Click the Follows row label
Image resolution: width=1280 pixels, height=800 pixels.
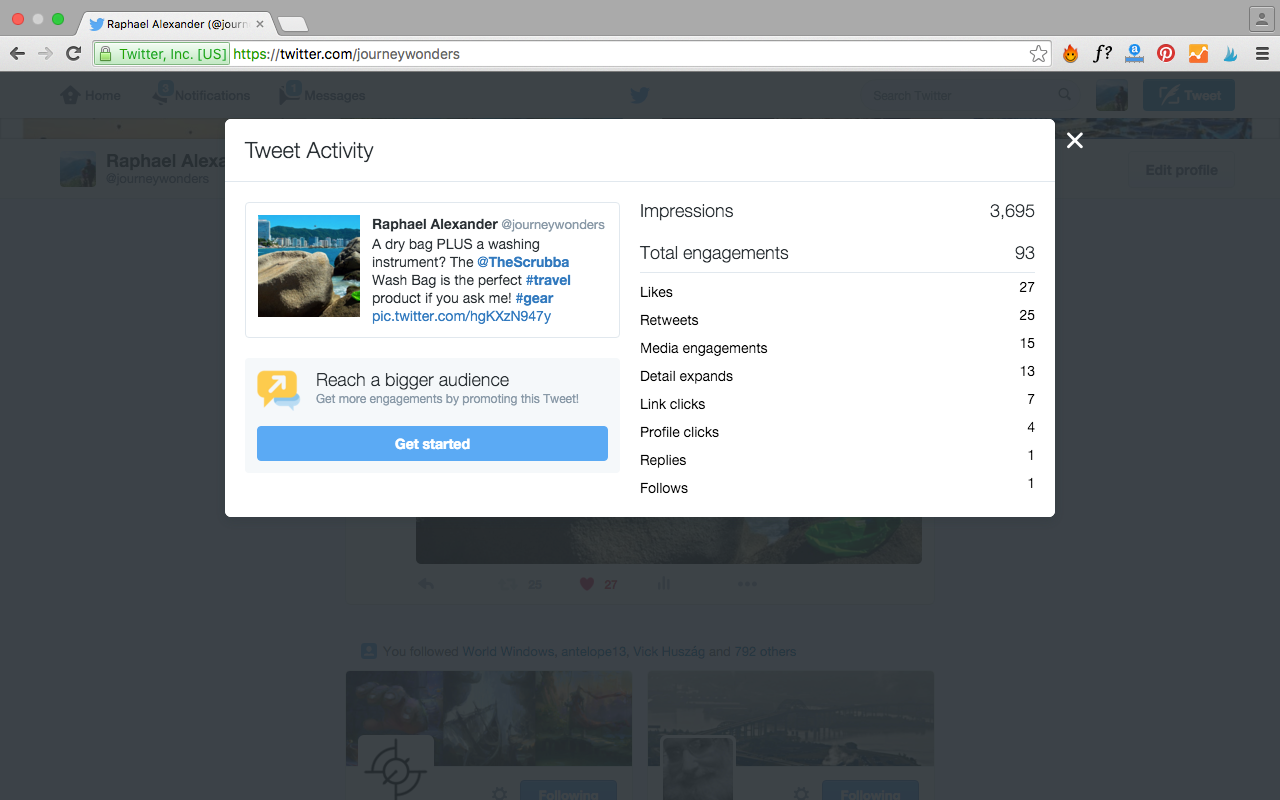[x=664, y=488]
